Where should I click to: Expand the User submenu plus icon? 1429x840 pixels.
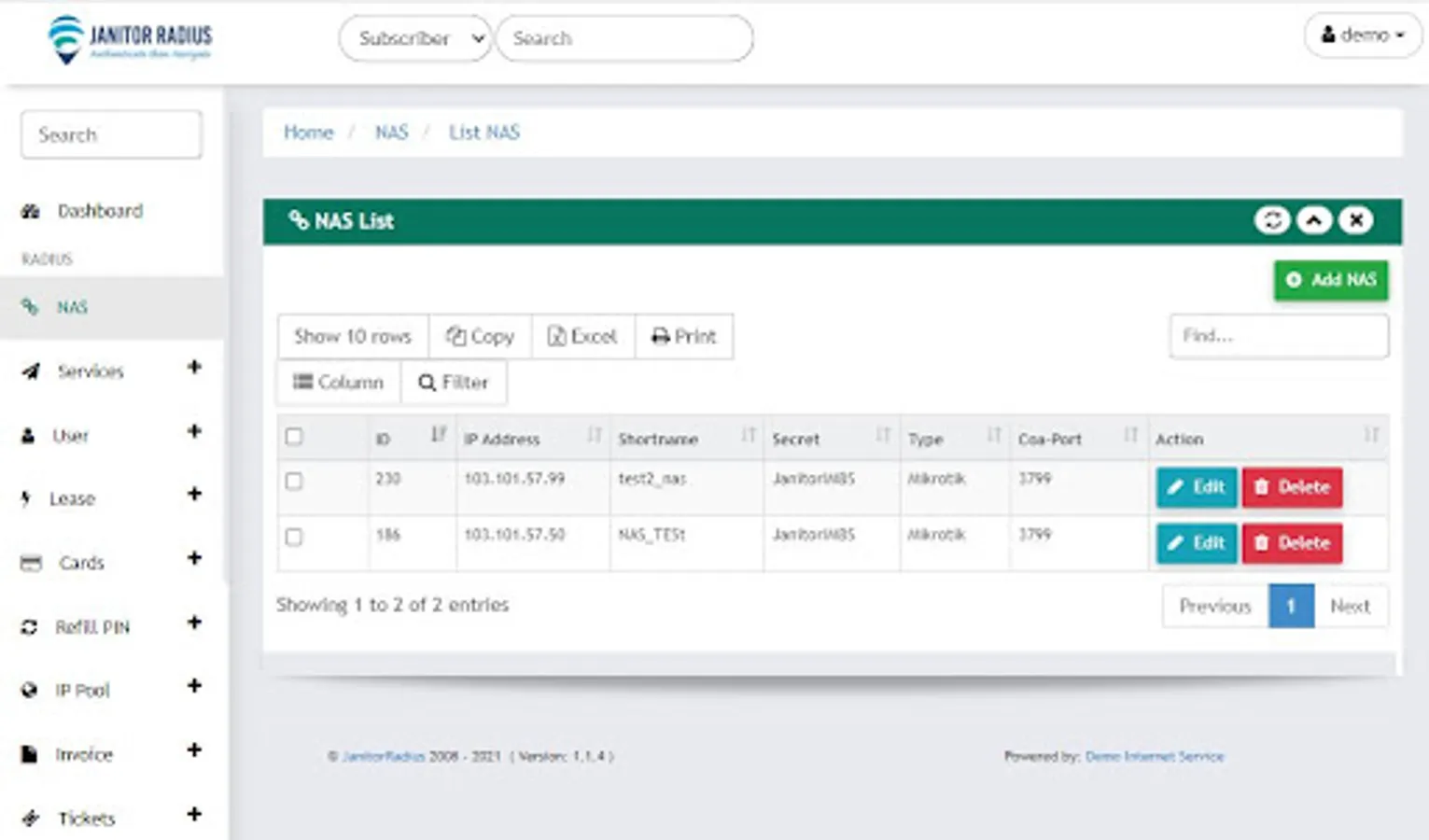tap(194, 431)
